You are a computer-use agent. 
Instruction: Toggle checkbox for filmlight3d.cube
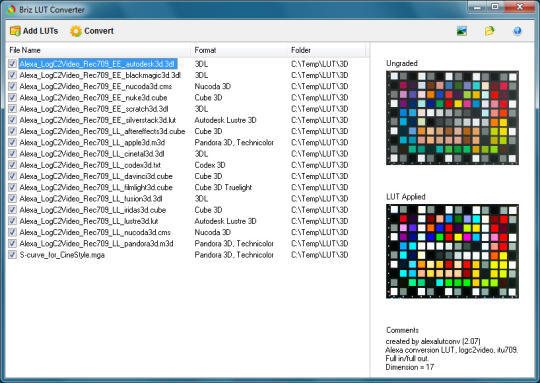12,187
